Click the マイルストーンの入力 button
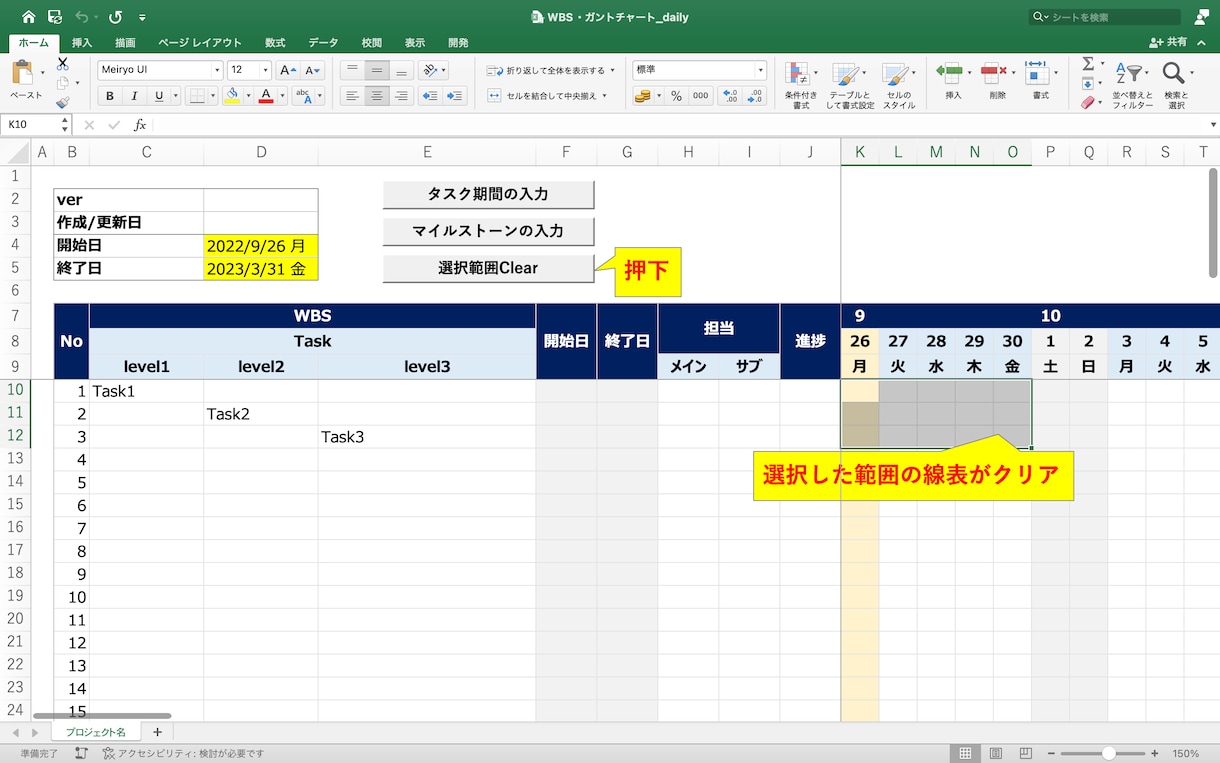Viewport: 1220px width, 763px height. (488, 231)
